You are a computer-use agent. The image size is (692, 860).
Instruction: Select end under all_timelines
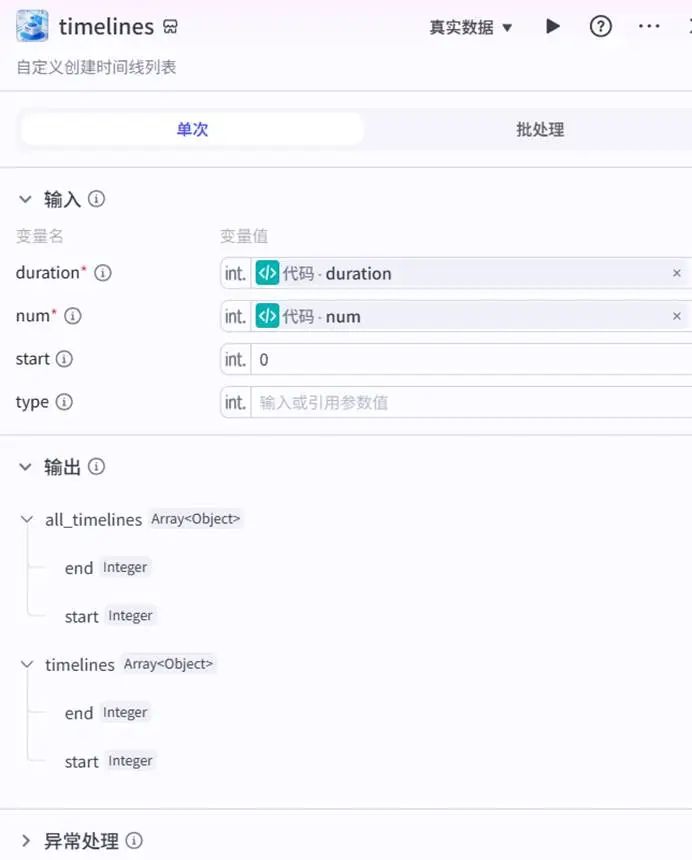click(x=79, y=568)
